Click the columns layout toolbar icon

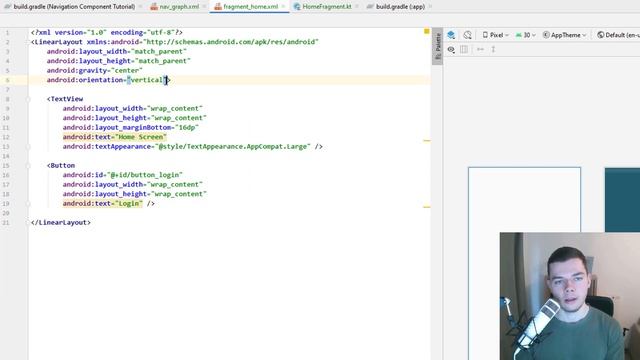click(x=464, y=49)
